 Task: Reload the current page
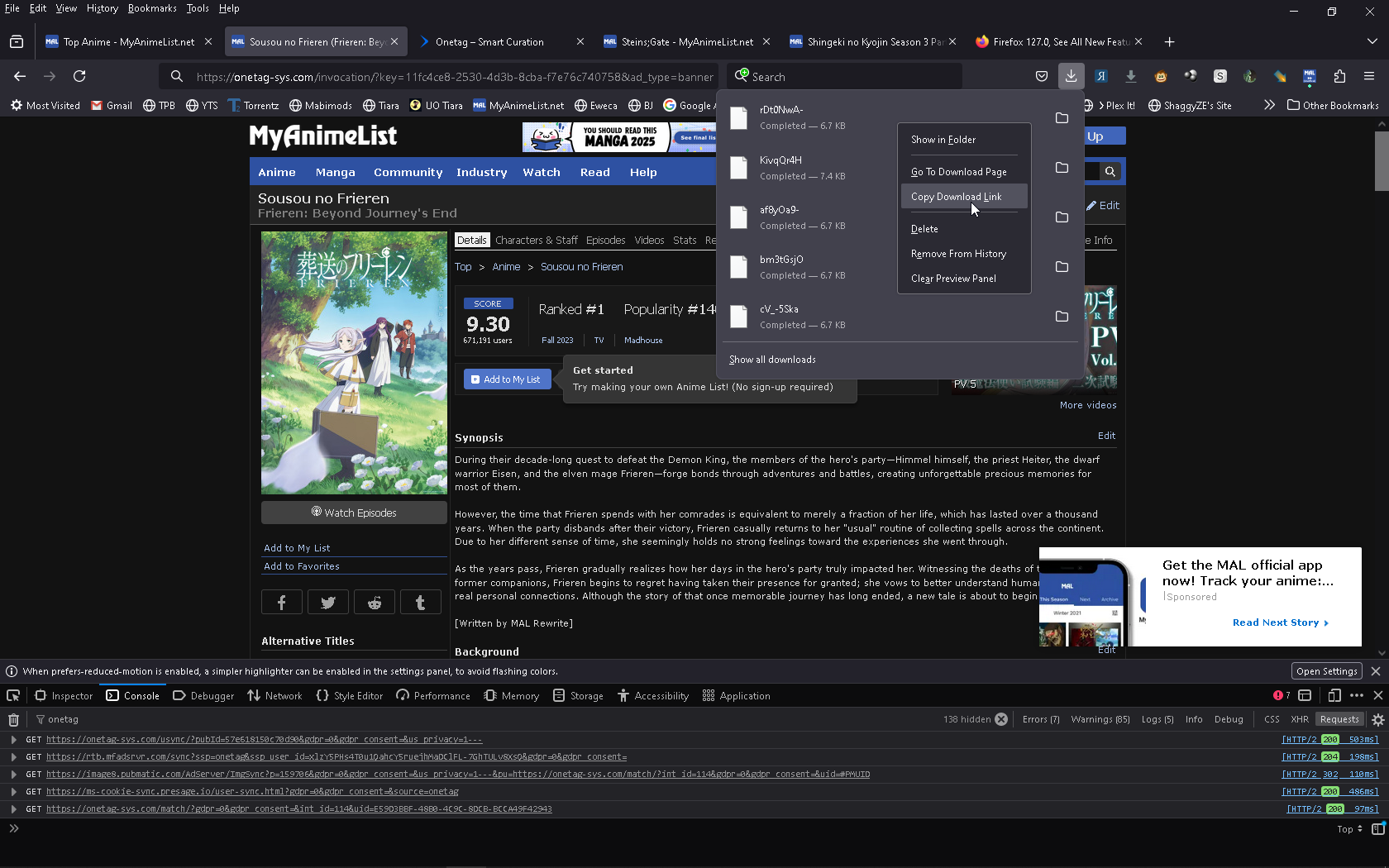(x=79, y=76)
